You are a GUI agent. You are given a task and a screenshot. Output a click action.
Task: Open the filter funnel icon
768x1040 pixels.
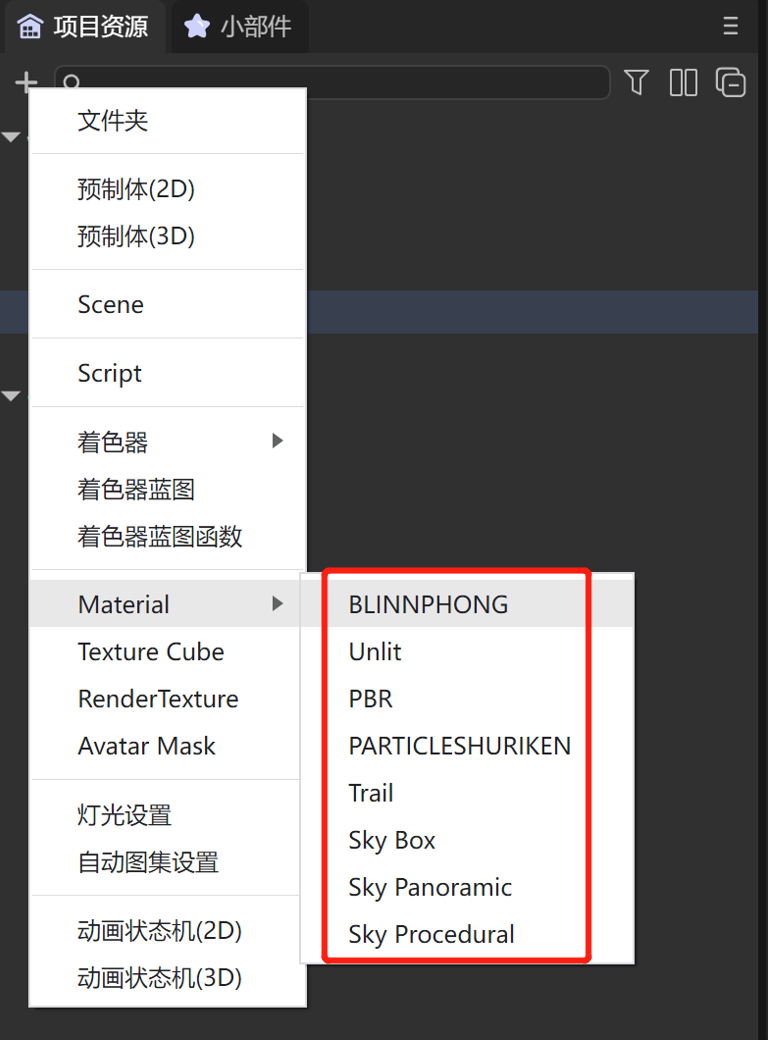(x=636, y=83)
